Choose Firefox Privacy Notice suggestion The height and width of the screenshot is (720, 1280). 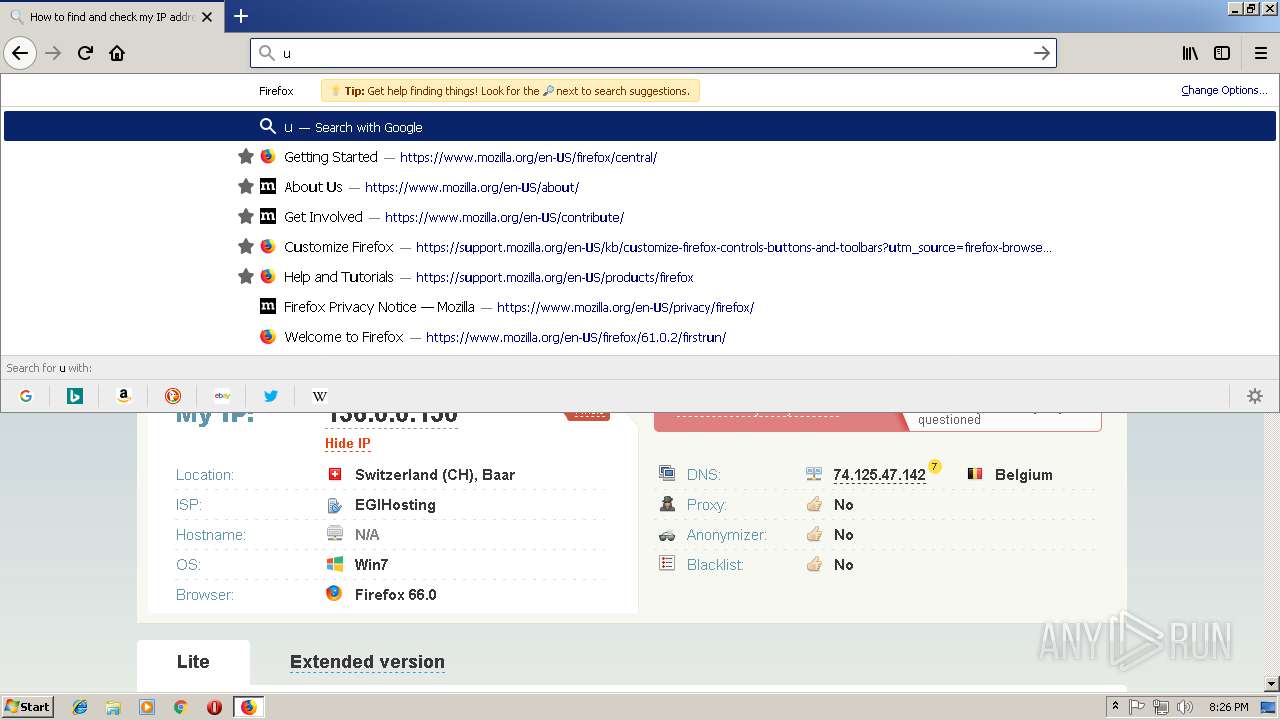click(640, 307)
